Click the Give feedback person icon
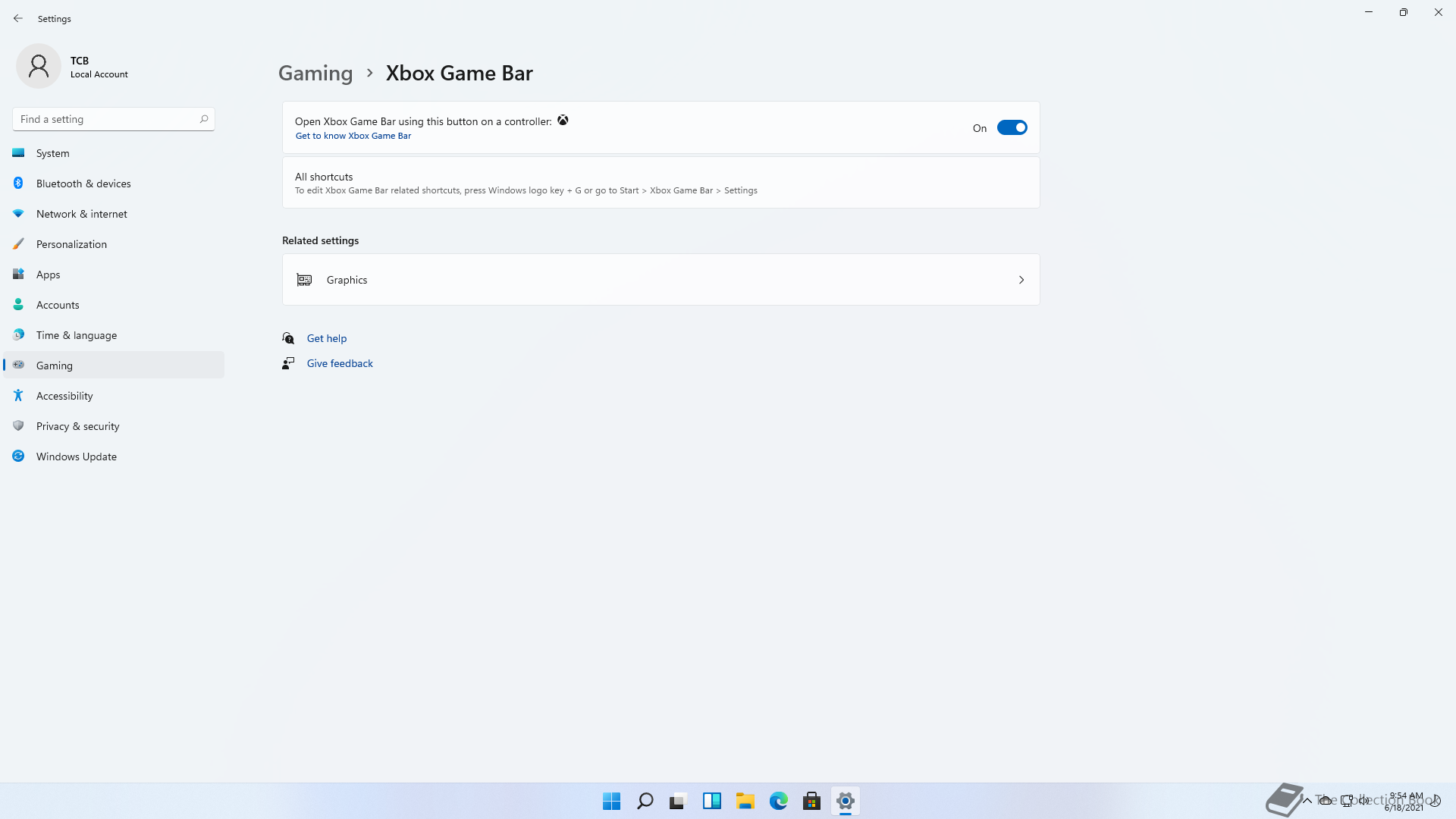 point(288,363)
